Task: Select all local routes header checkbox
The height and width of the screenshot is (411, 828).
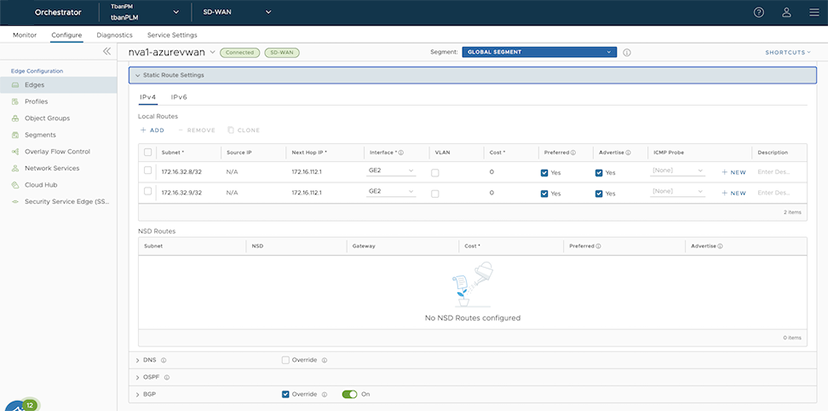Action: 149,152
